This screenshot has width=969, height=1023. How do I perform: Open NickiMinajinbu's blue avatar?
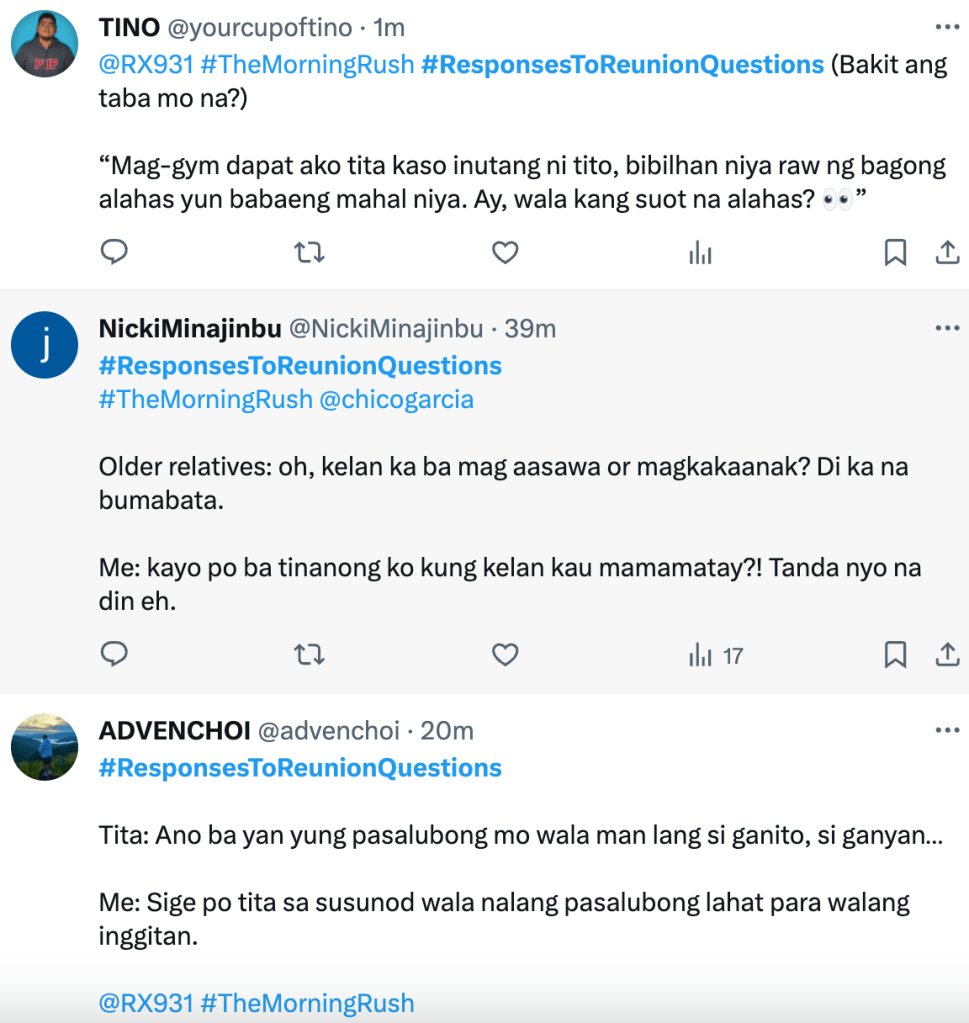[45, 345]
